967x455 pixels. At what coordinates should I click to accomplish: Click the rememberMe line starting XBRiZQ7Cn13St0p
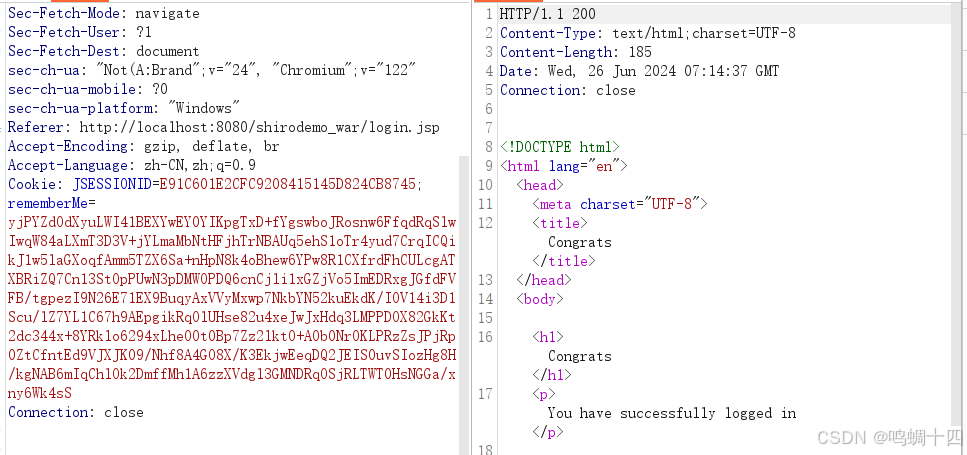click(232, 279)
